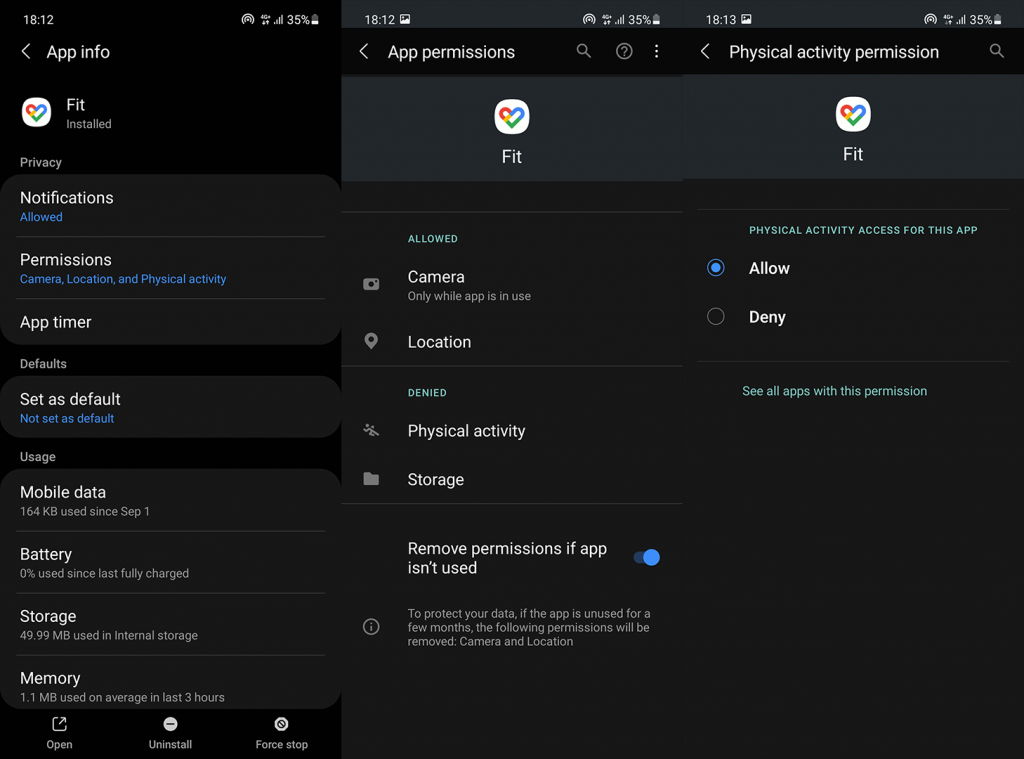Tap the Force stop label
1024x759 pixels.
coord(281,744)
